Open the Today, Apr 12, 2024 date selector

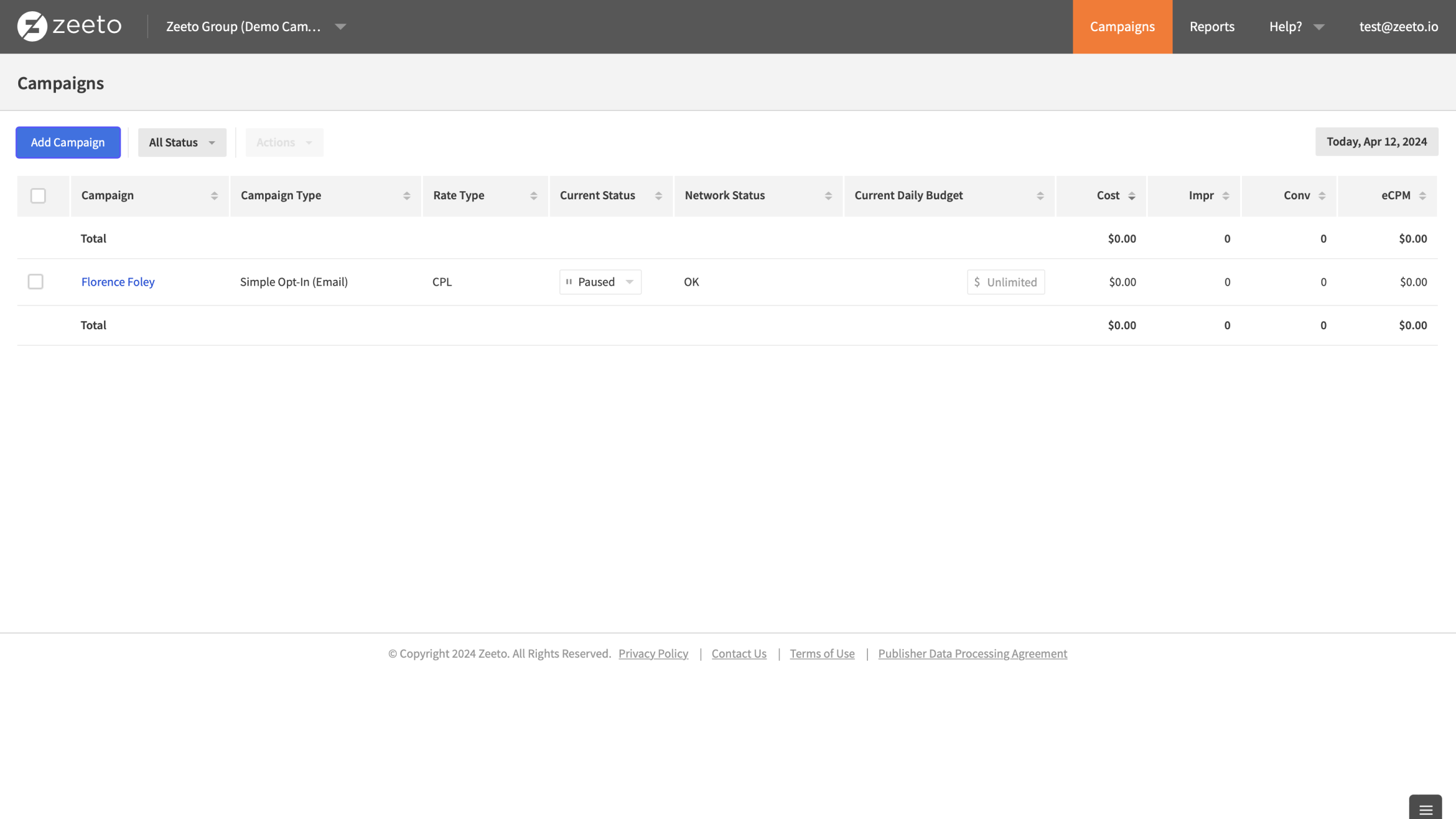tap(1377, 141)
